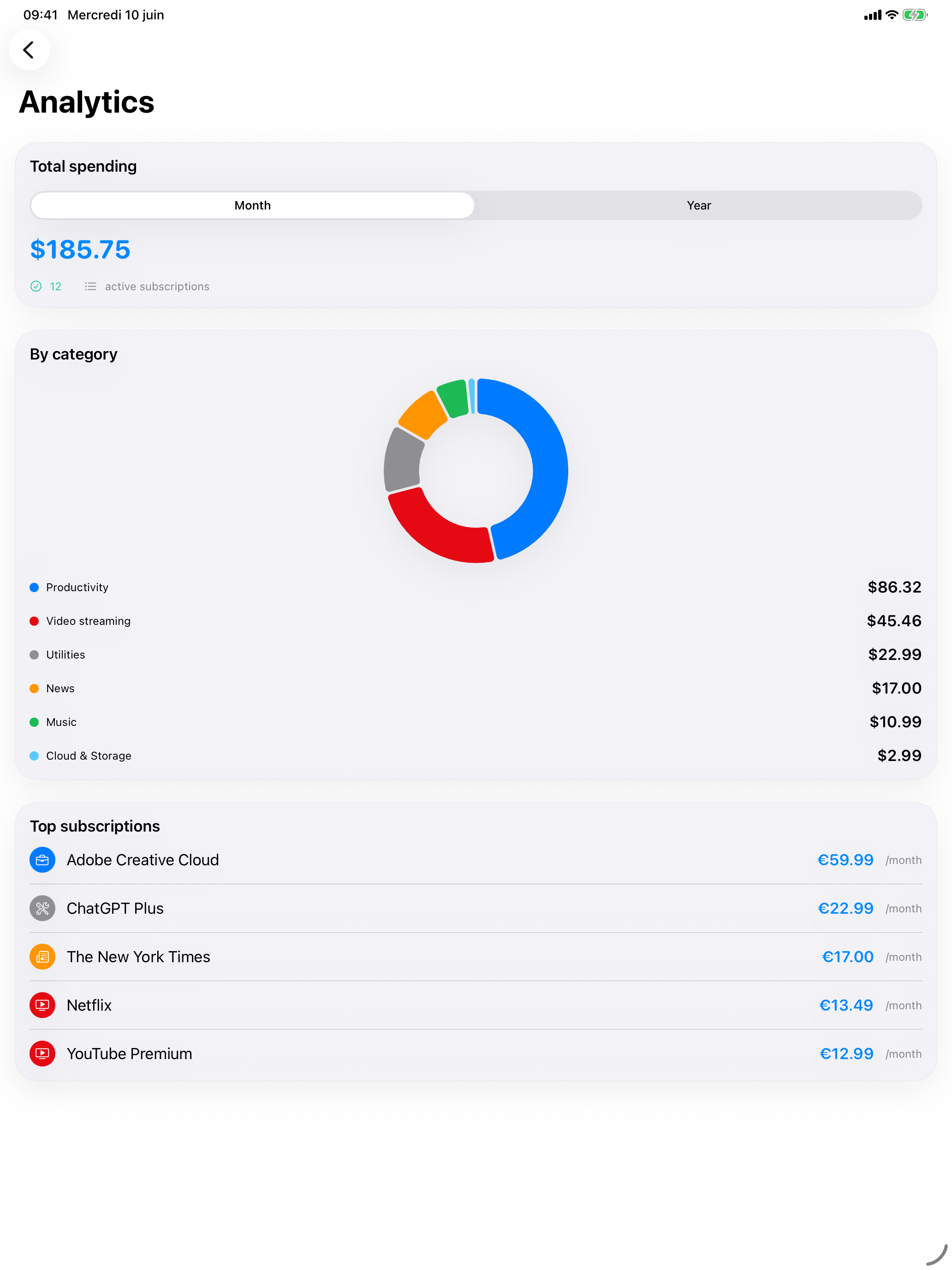The height and width of the screenshot is (1270, 952).
Task: Select the Month spending tab
Action: (252, 205)
